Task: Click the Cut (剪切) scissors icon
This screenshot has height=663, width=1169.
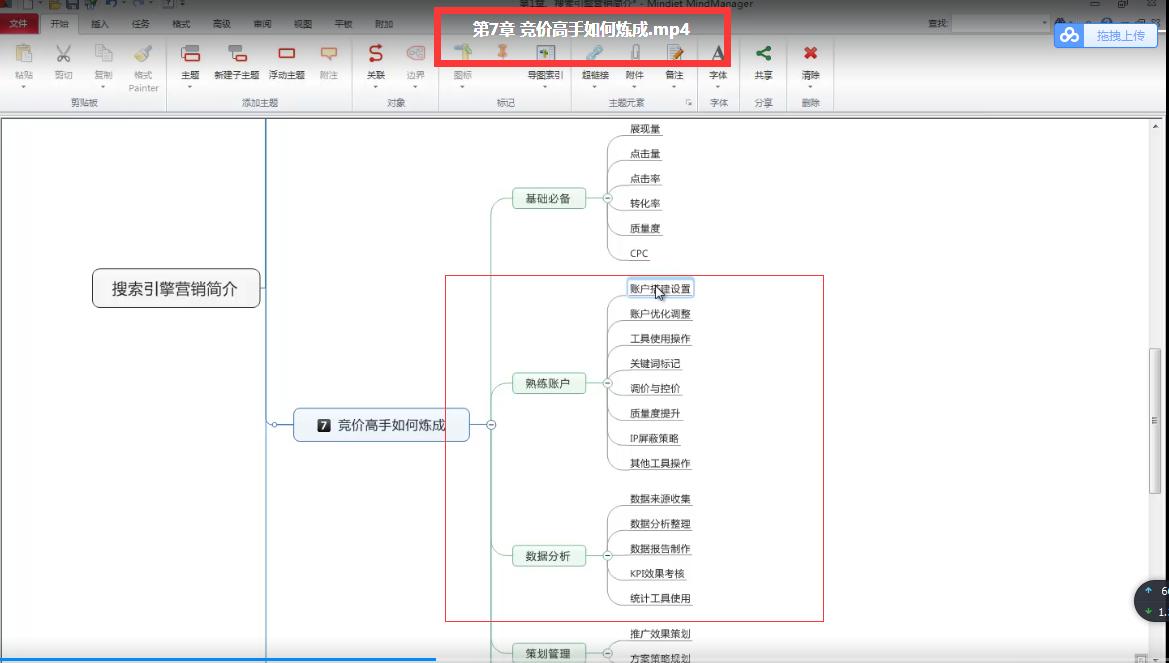Action: point(63,54)
